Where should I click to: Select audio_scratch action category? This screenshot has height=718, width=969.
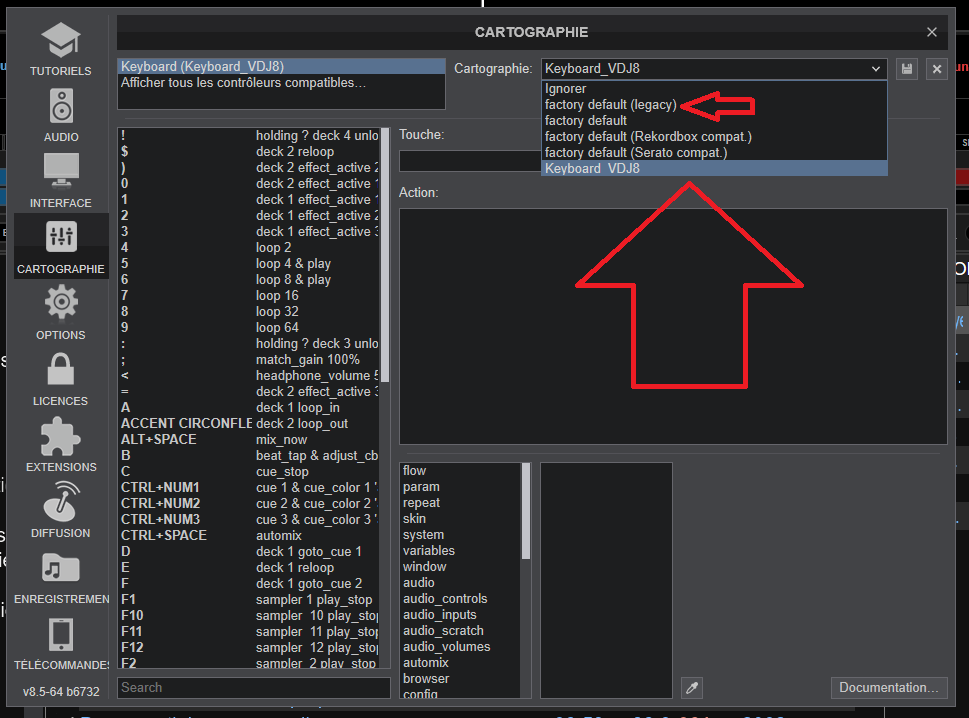460,631
